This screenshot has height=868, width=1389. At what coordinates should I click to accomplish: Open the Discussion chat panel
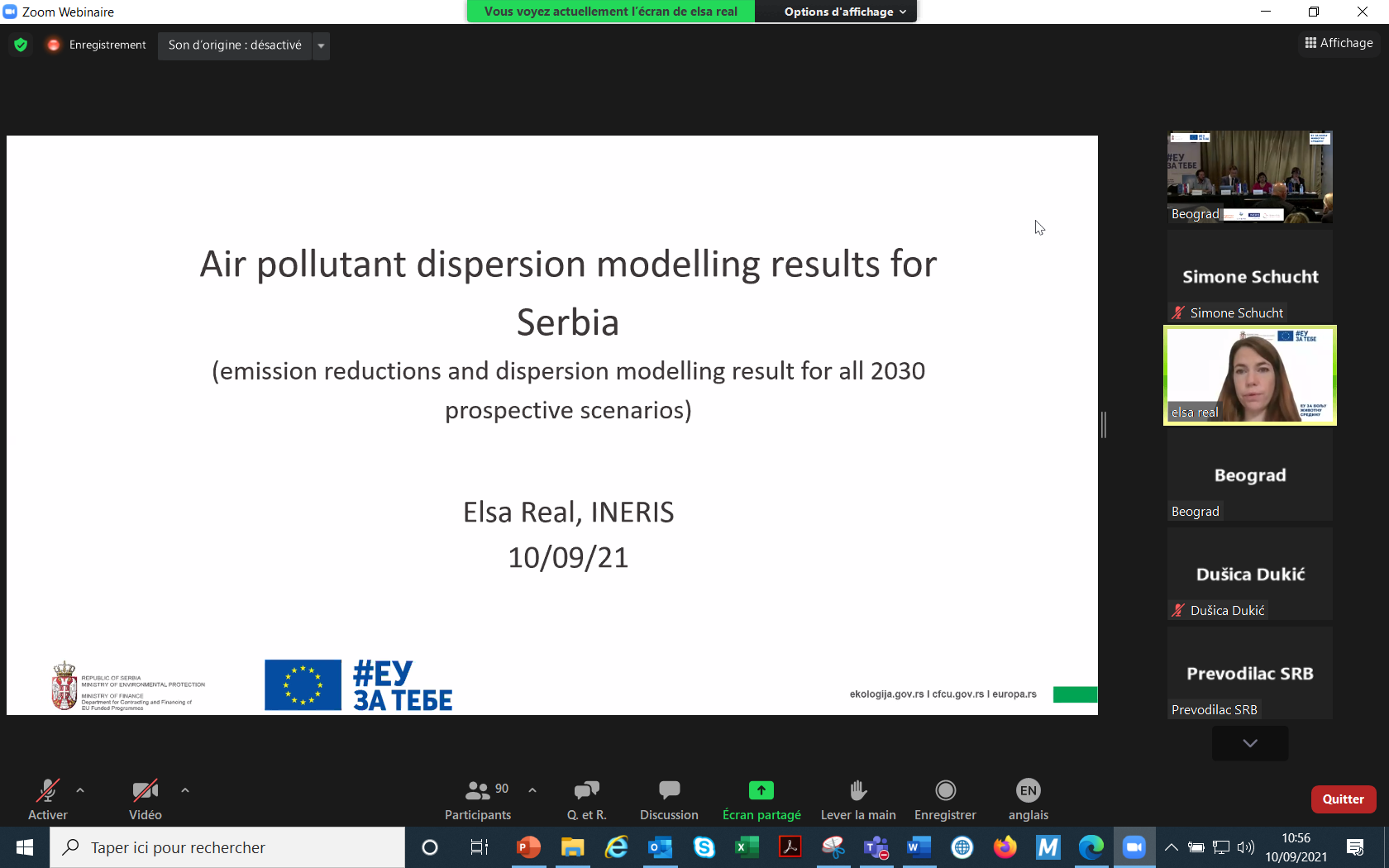[669, 799]
